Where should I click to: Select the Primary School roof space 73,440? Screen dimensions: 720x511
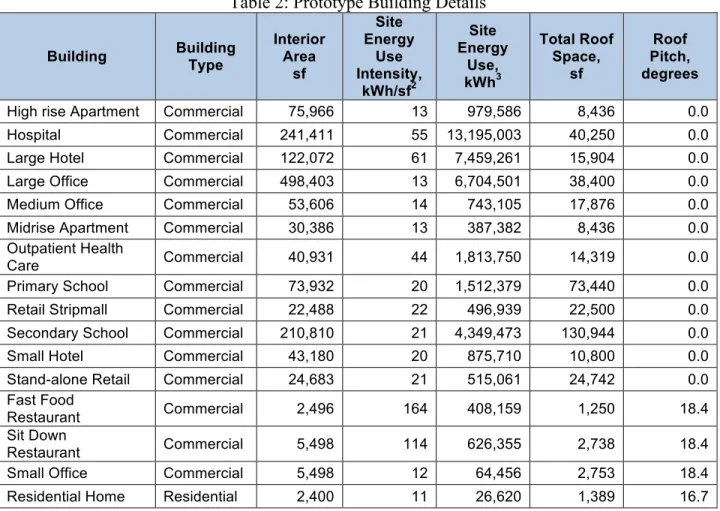(x=592, y=286)
